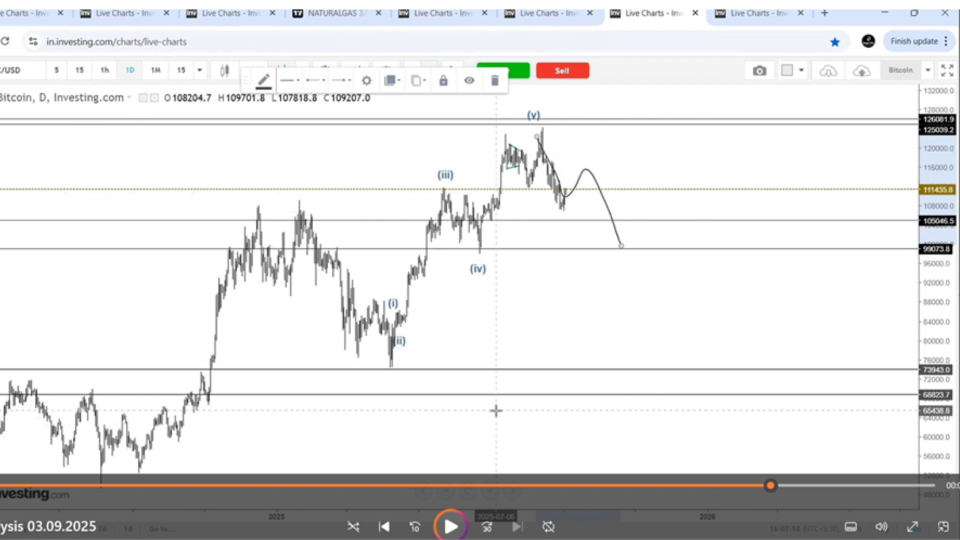The image size is (960, 540).
Task: Enter fullscreen chart mode with the expand-arrows icon
Action: 948,71
